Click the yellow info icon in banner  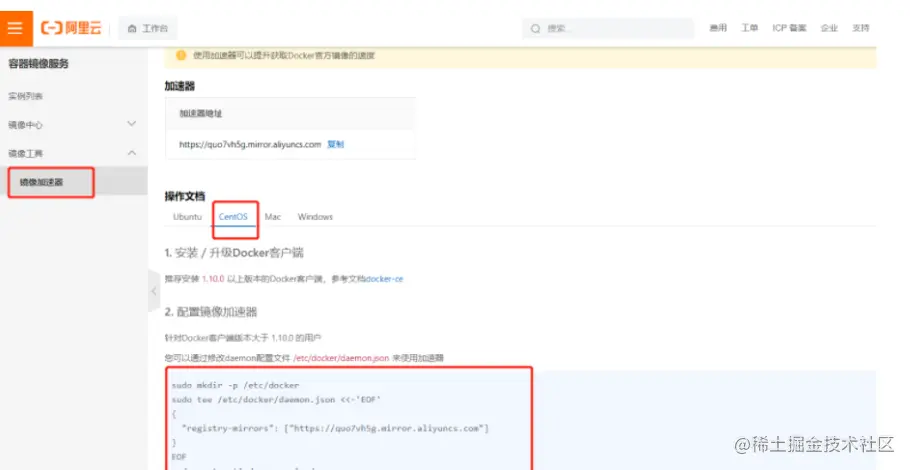tap(180, 55)
